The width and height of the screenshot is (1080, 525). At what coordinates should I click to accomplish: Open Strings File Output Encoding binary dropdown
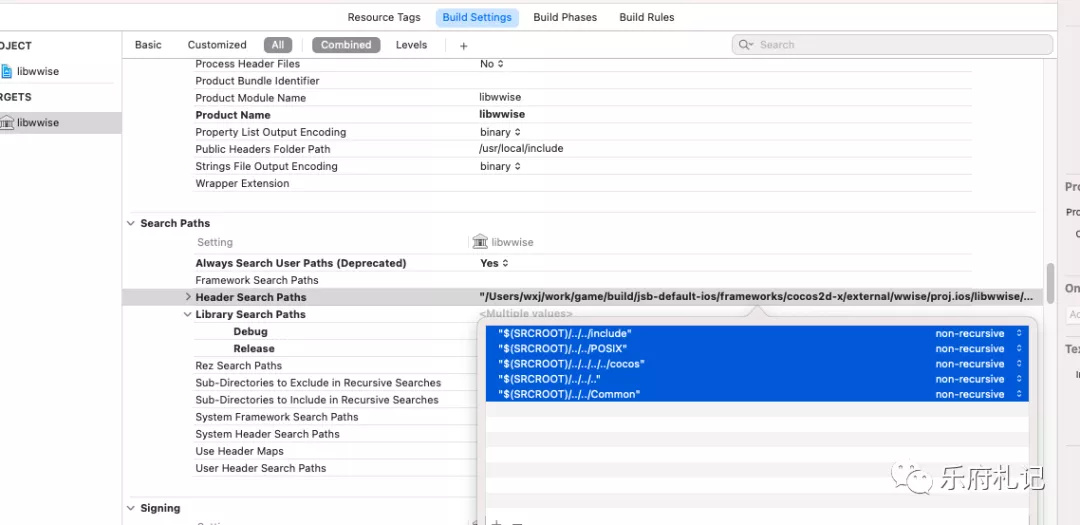pyautogui.click(x=500, y=166)
